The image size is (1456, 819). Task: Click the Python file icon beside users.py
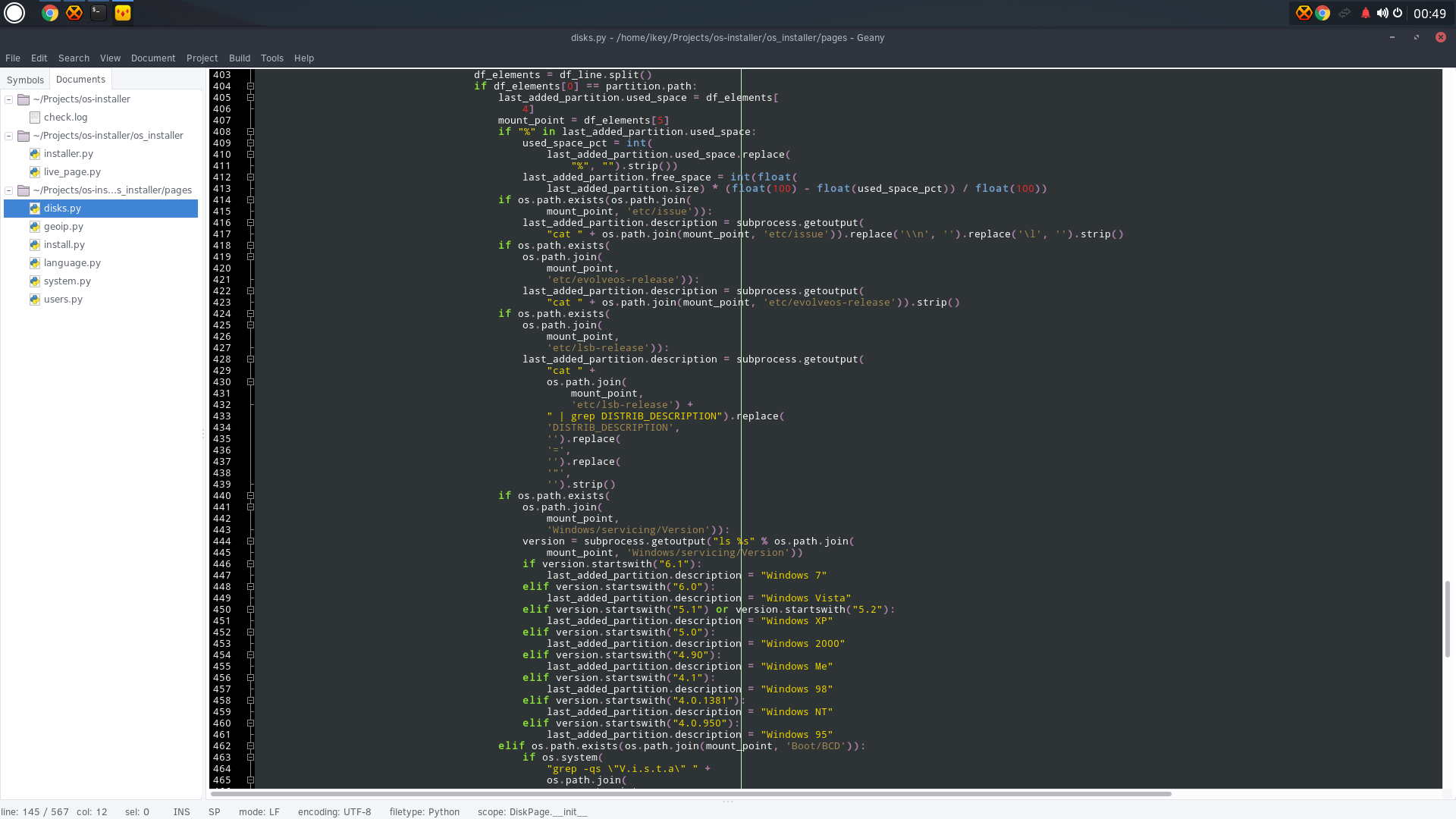coord(35,300)
